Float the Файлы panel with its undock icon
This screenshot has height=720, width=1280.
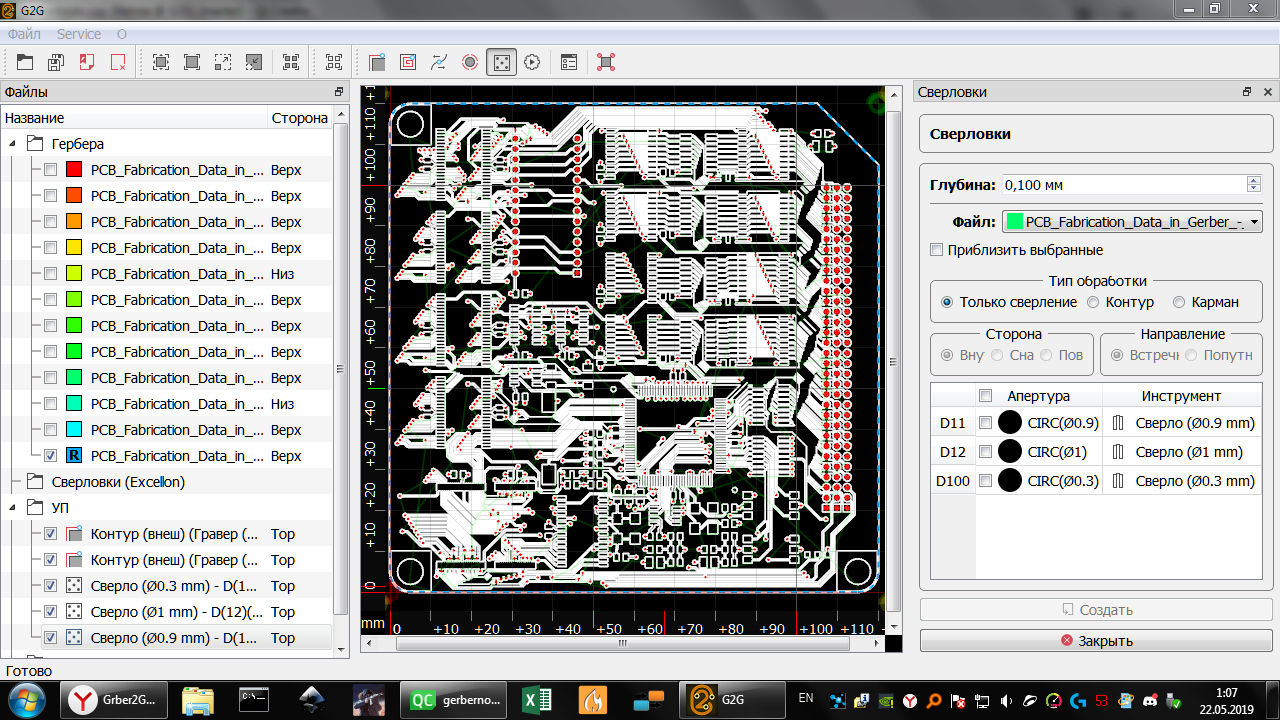[x=339, y=92]
